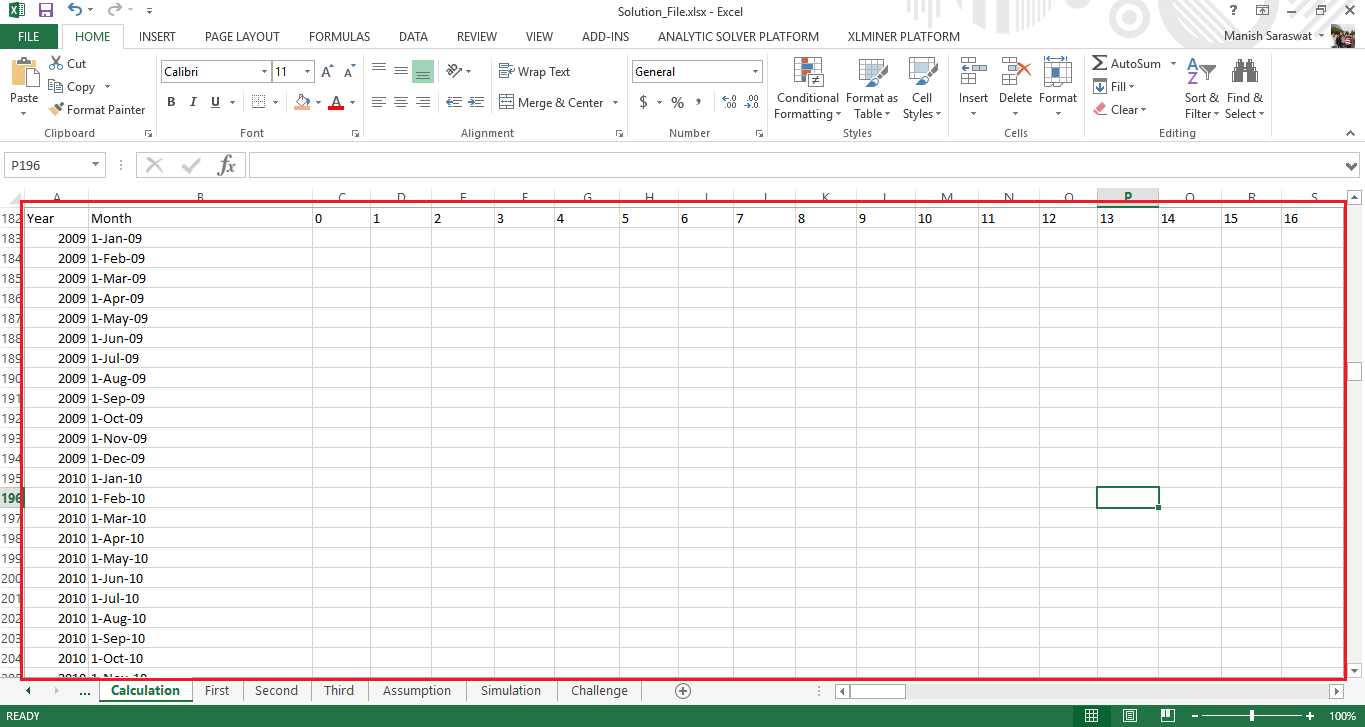Click the zoom slider handle
Image resolution: width=1365 pixels, height=727 pixels.
pyautogui.click(x=1252, y=716)
